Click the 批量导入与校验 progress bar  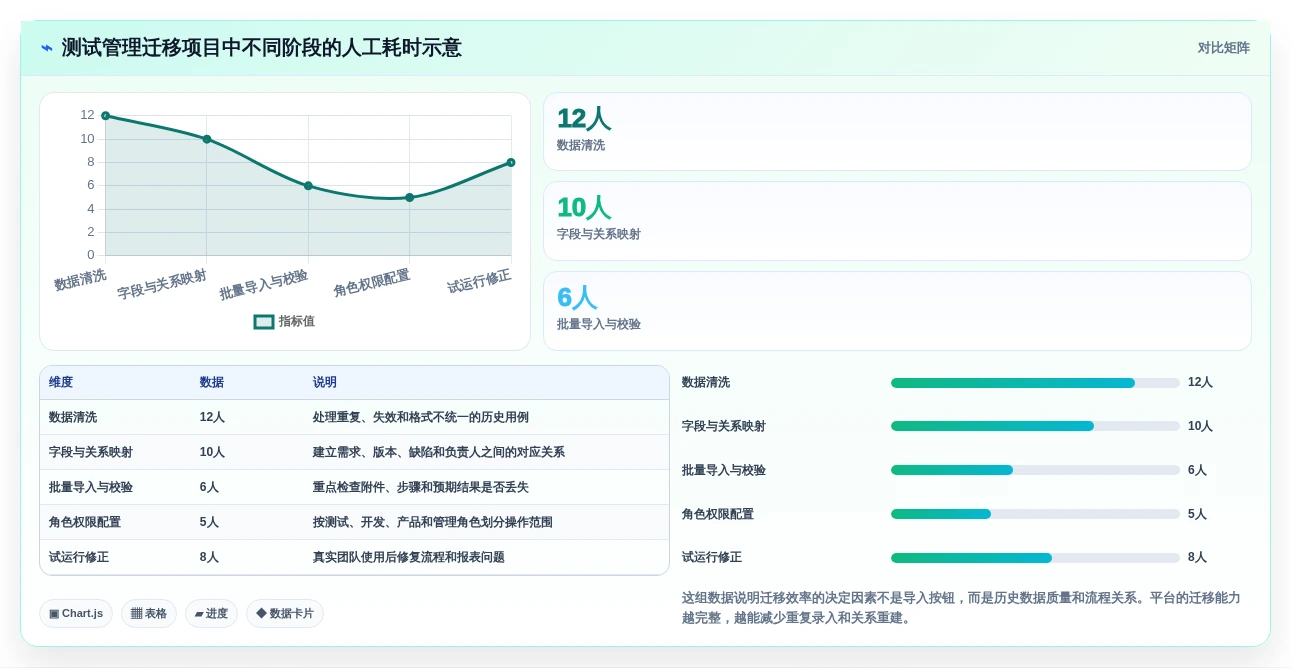coord(1035,470)
